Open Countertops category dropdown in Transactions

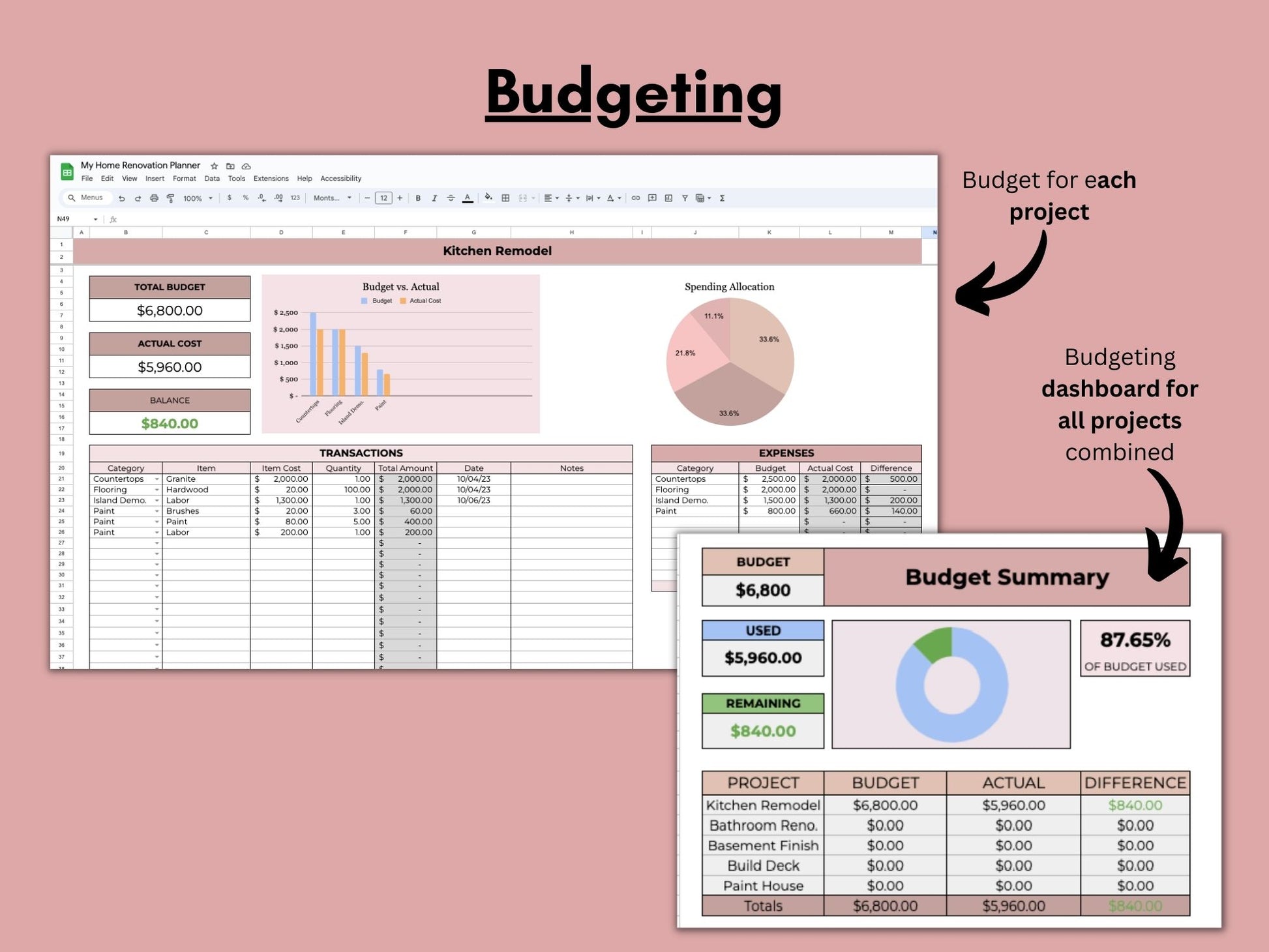pos(157,479)
